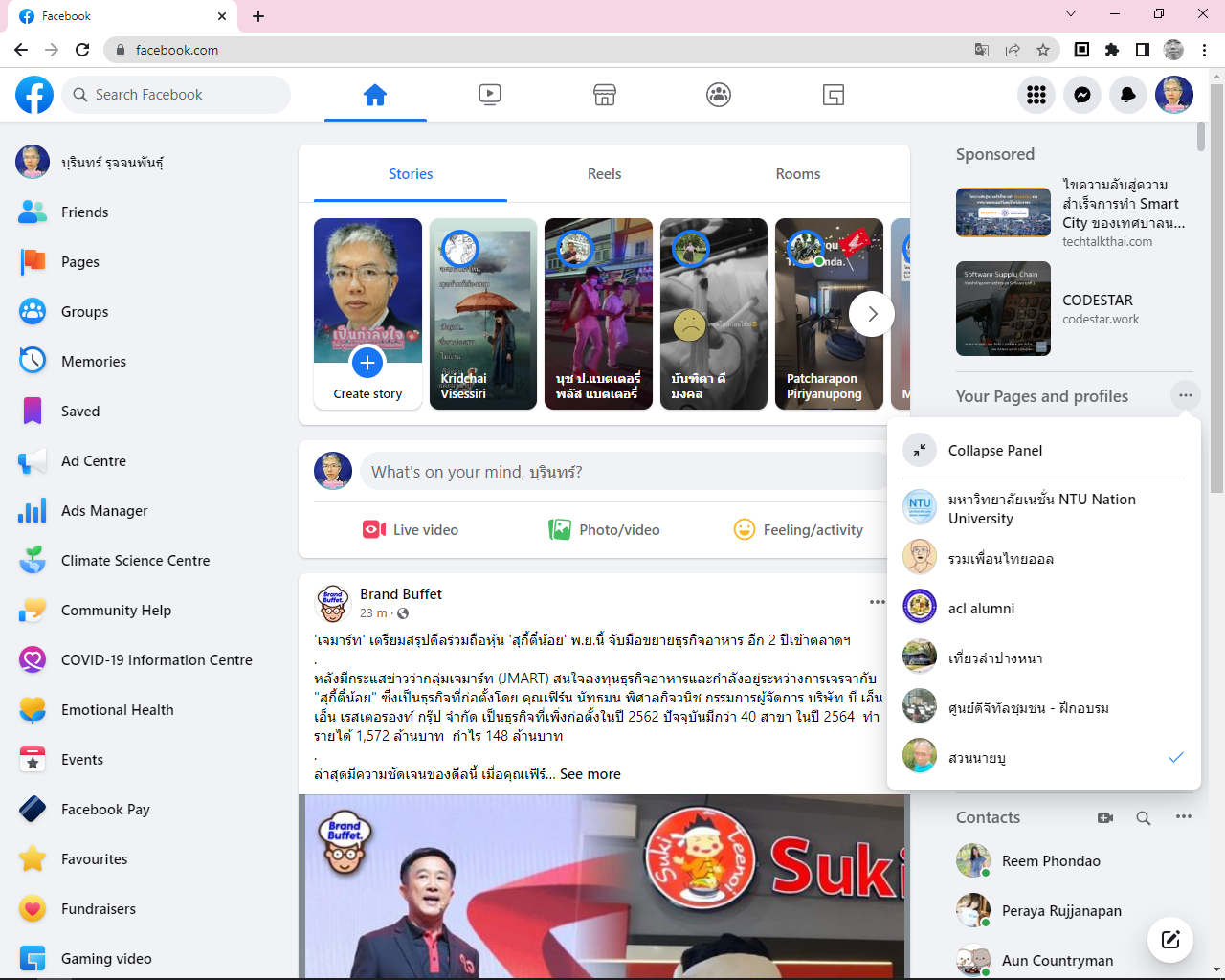Viewport: 1225px width, 980px height.
Task: Add a Feeling/activity to post
Action: 798,530
